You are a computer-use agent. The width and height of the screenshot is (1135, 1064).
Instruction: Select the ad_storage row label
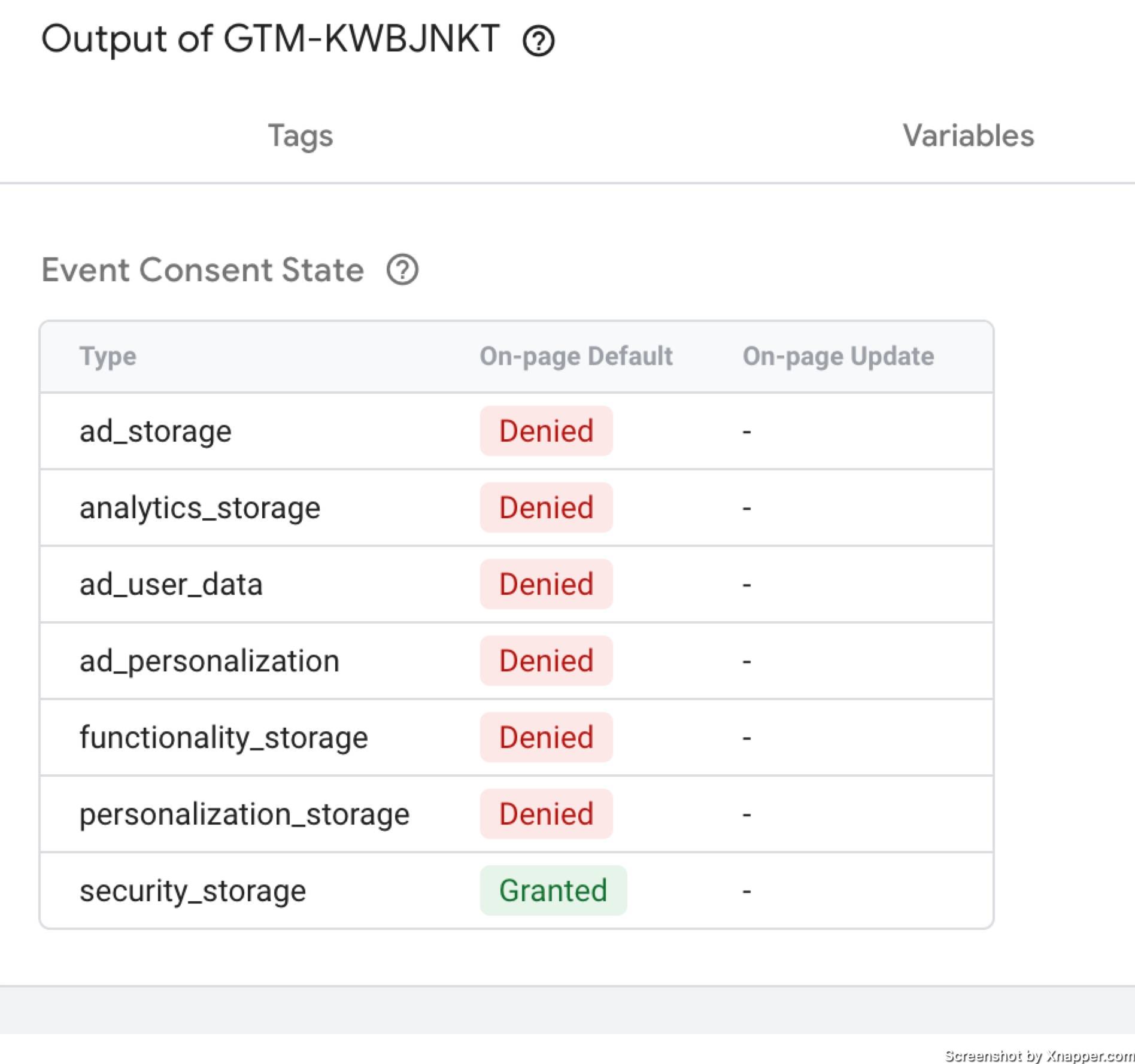[x=156, y=431]
